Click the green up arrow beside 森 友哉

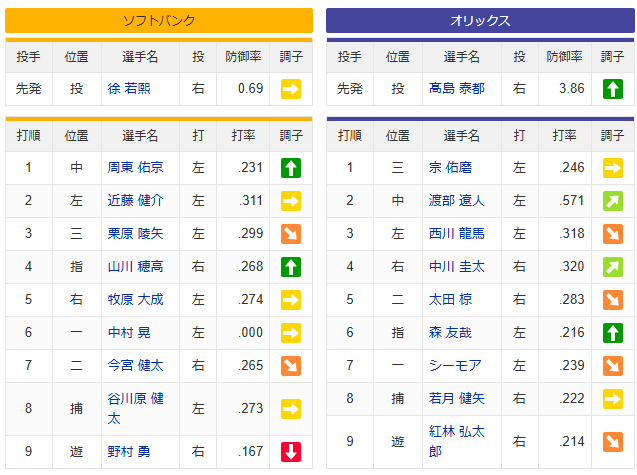click(x=613, y=332)
